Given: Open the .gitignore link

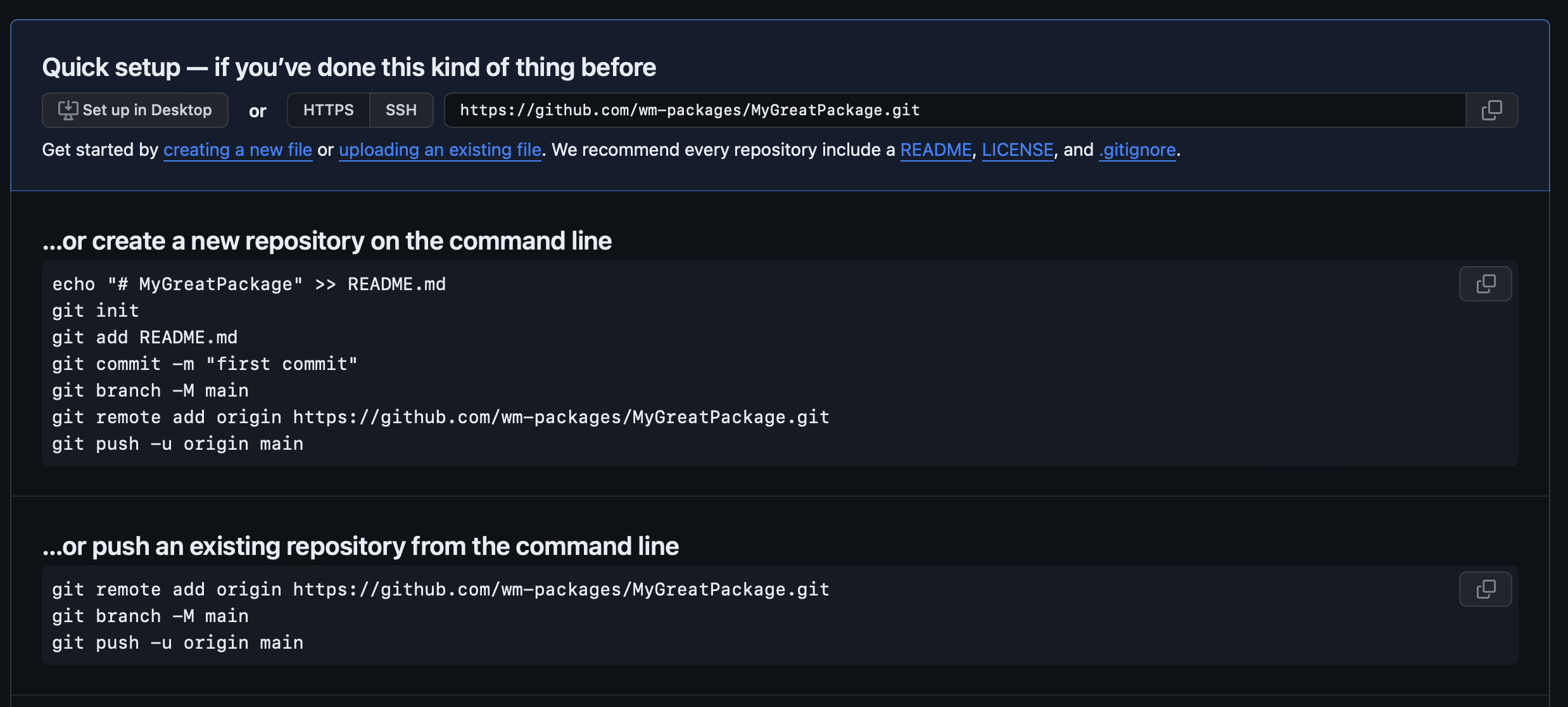Looking at the screenshot, I should (1137, 150).
